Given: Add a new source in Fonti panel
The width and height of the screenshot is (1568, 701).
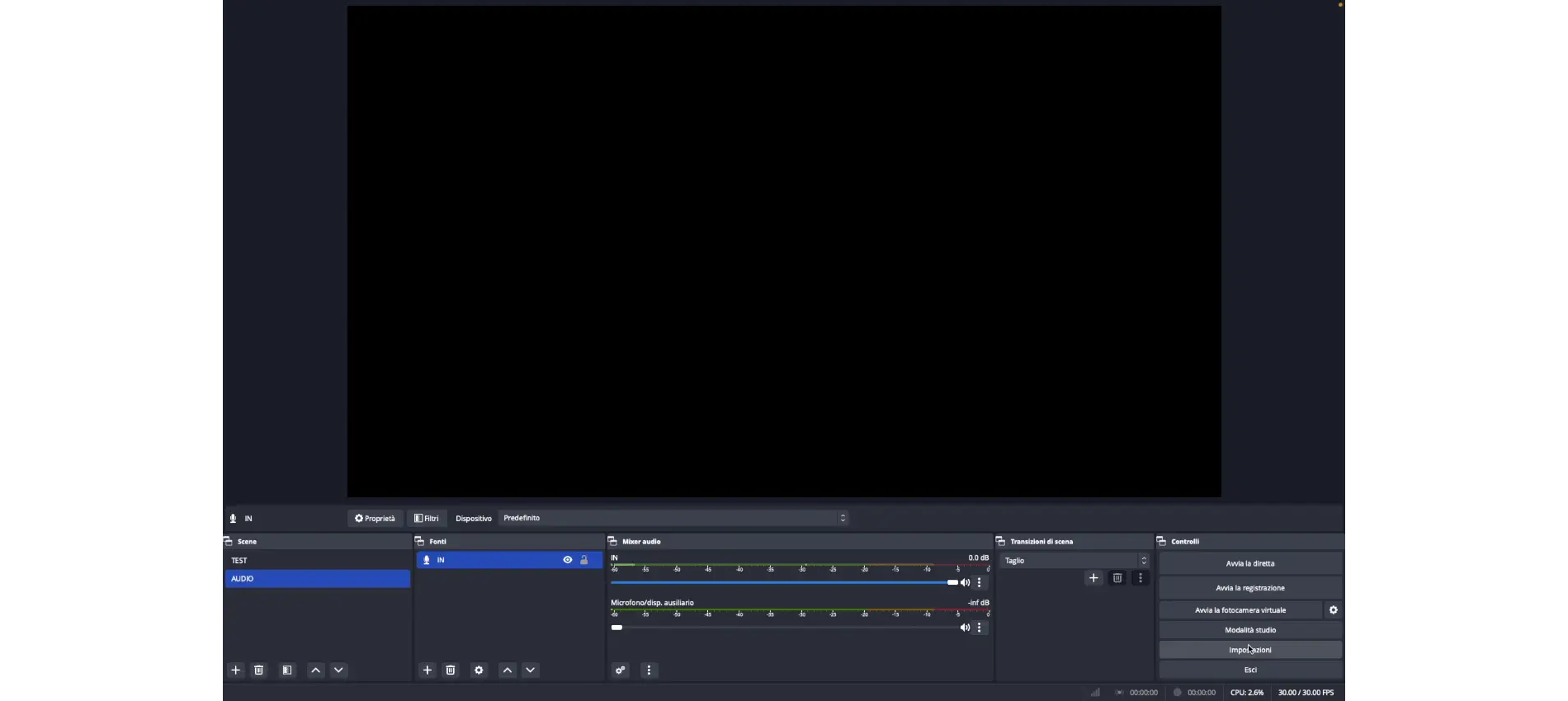Looking at the screenshot, I should tap(427, 670).
